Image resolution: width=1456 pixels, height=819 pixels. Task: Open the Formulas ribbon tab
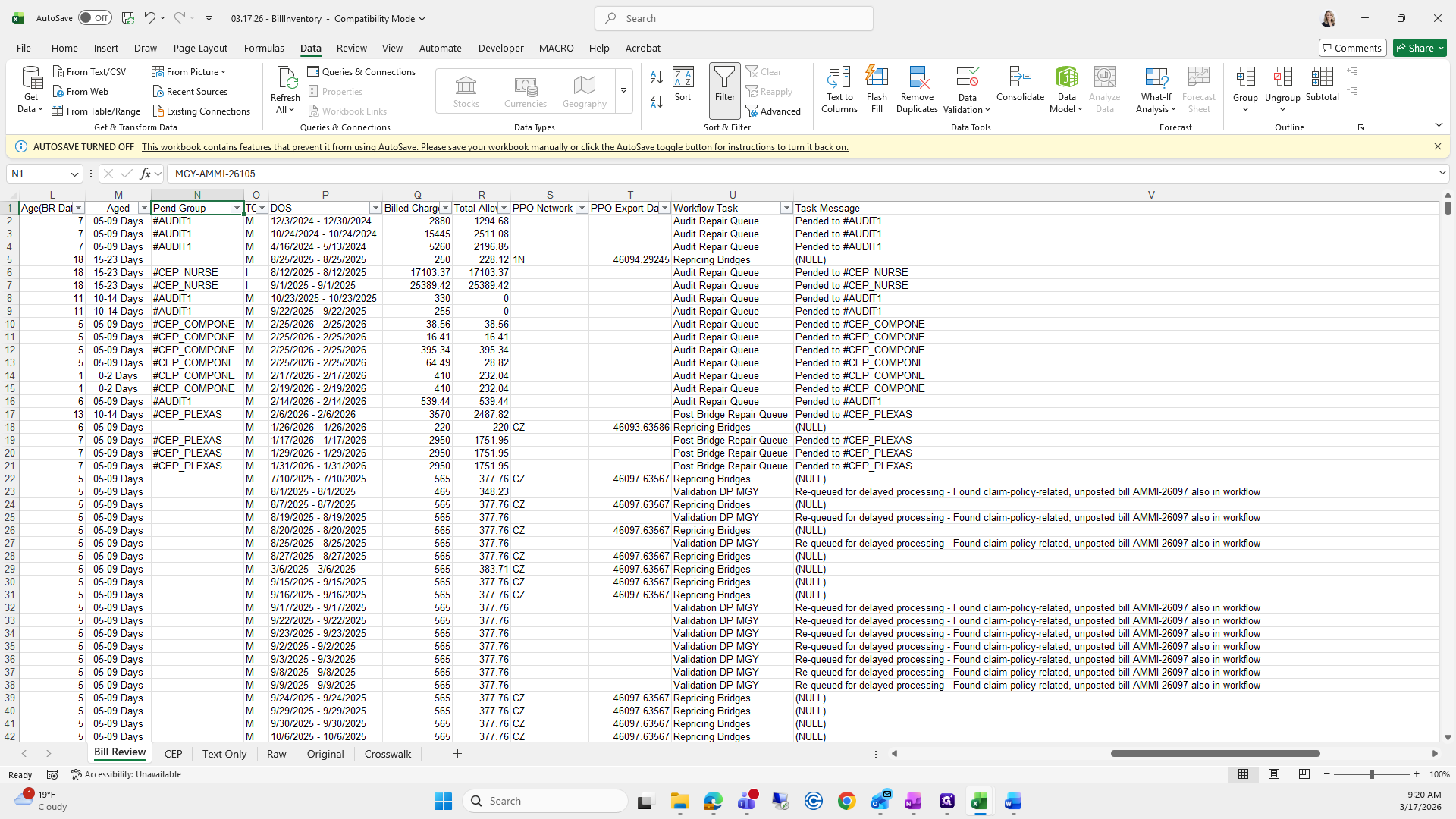[x=264, y=48]
